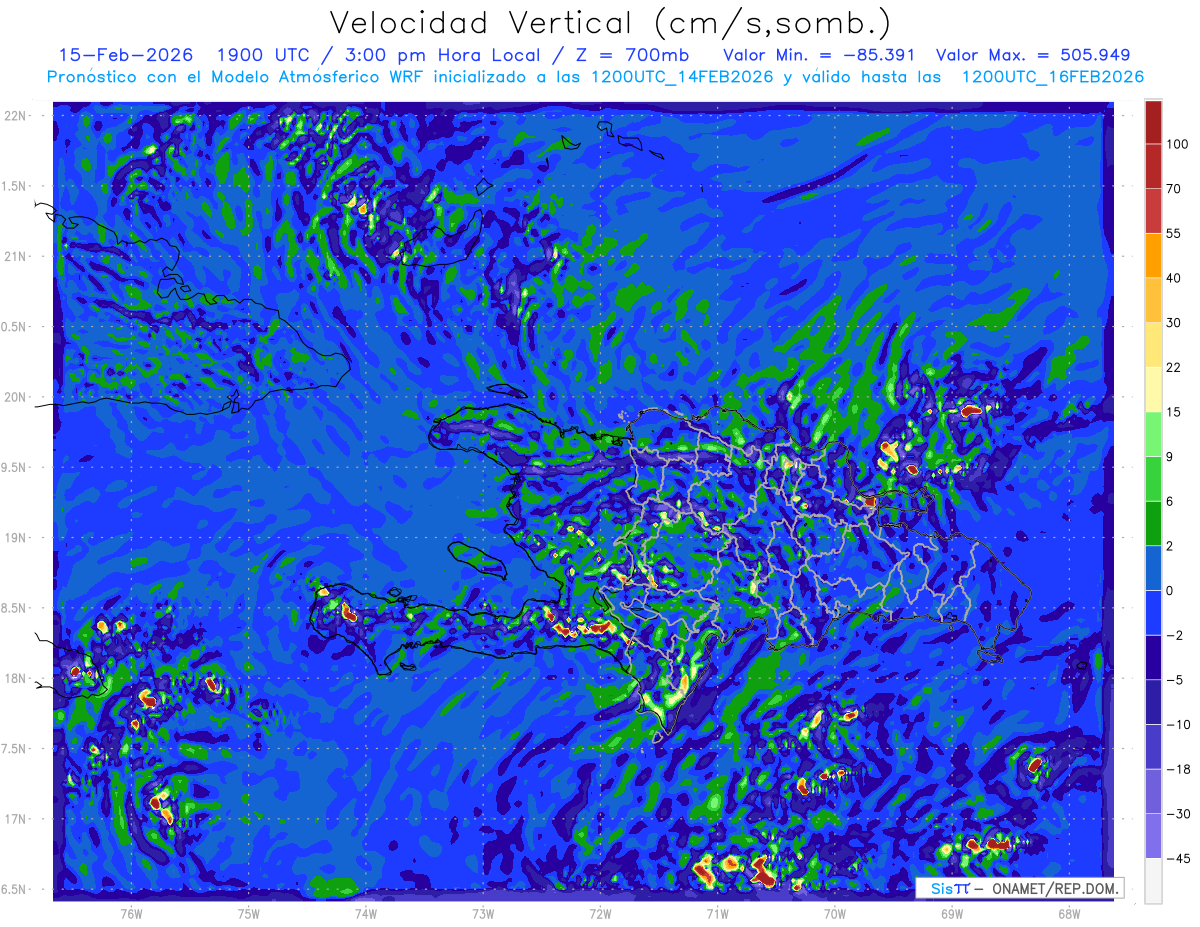Click longitude label '71W'
The width and height of the screenshot is (1200, 927).
(x=717, y=913)
